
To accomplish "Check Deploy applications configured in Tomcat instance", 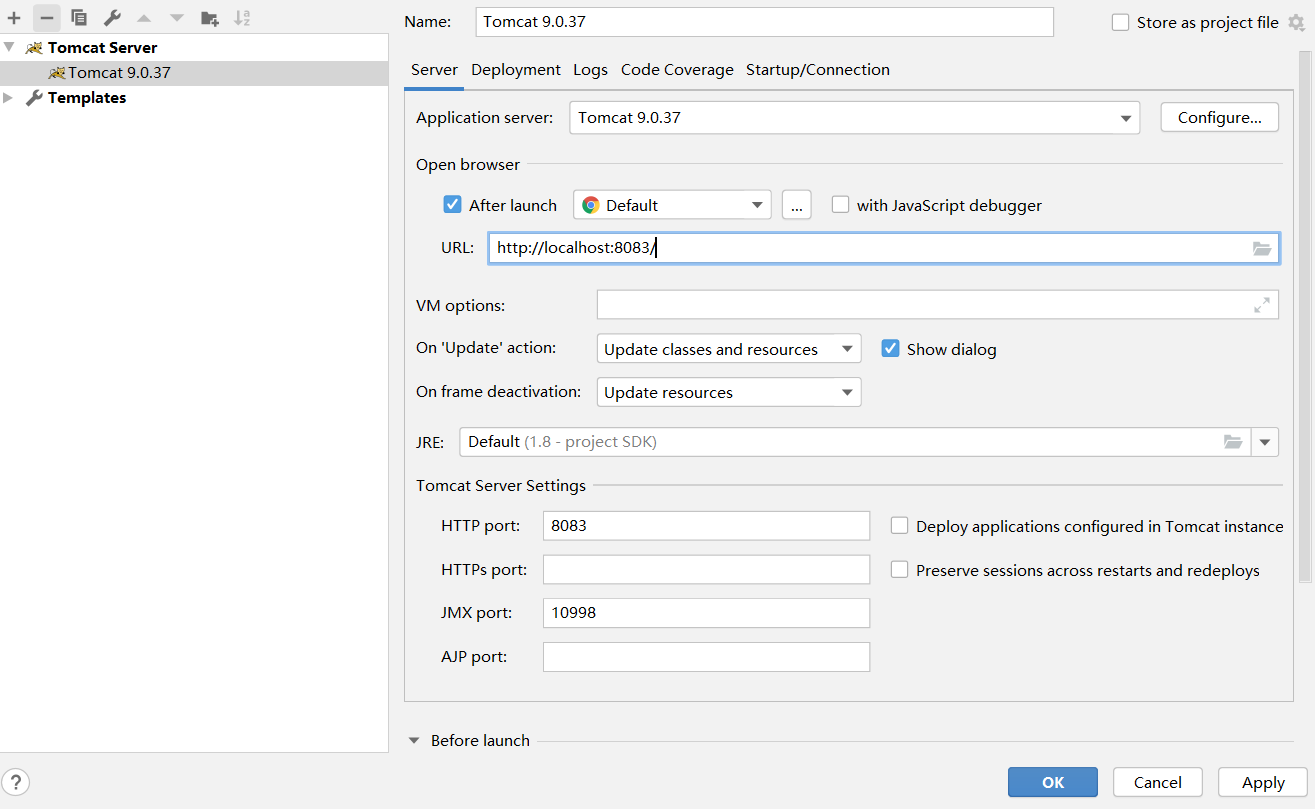I will 899,525.
